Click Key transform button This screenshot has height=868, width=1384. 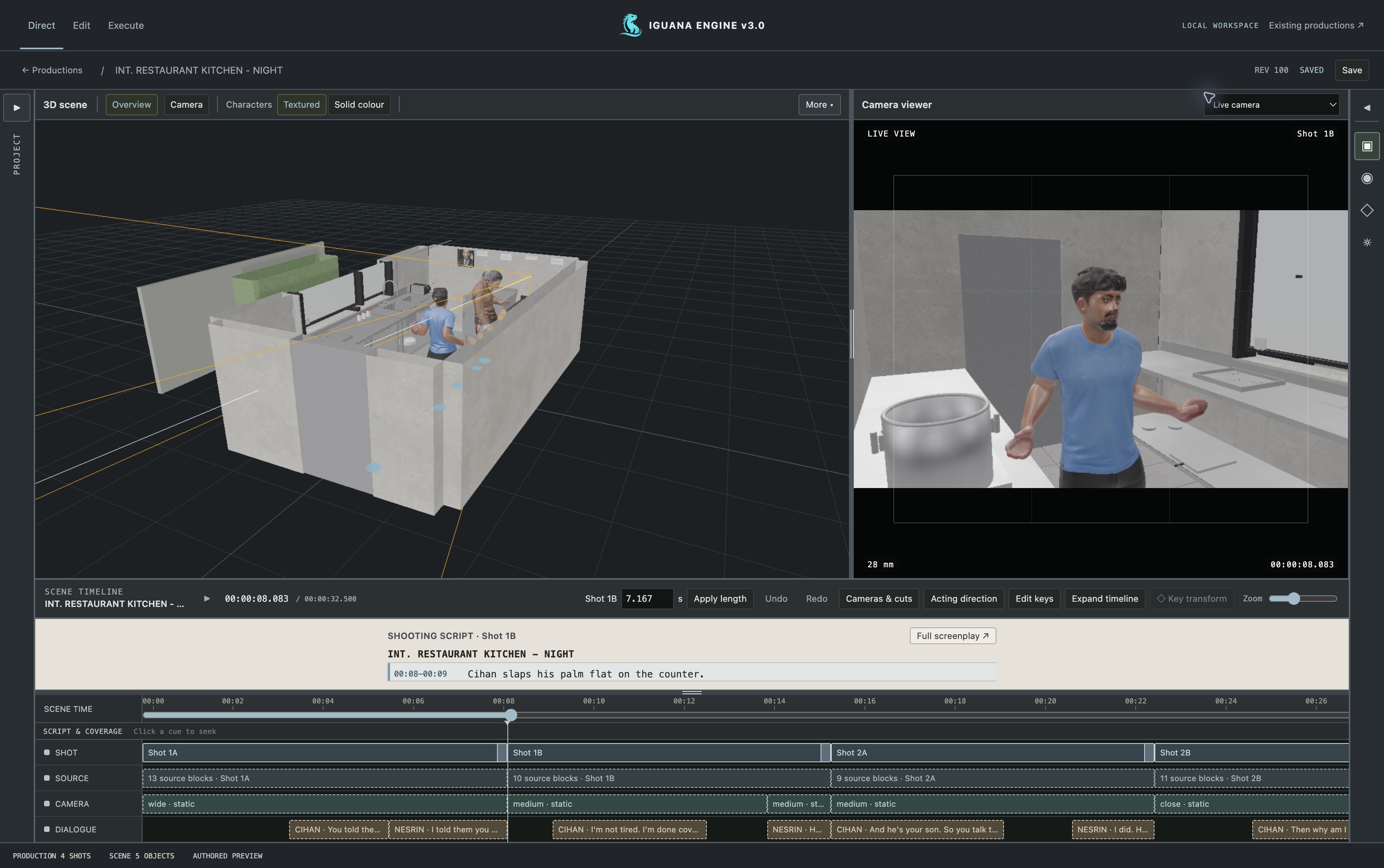tap(1192, 598)
